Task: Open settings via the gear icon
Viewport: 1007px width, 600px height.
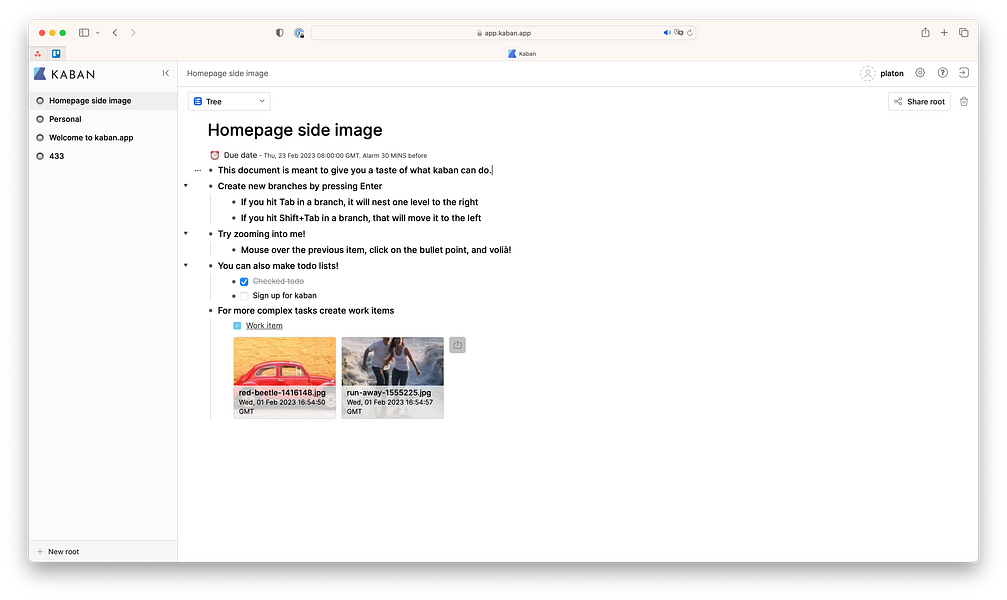Action: pyautogui.click(x=920, y=73)
